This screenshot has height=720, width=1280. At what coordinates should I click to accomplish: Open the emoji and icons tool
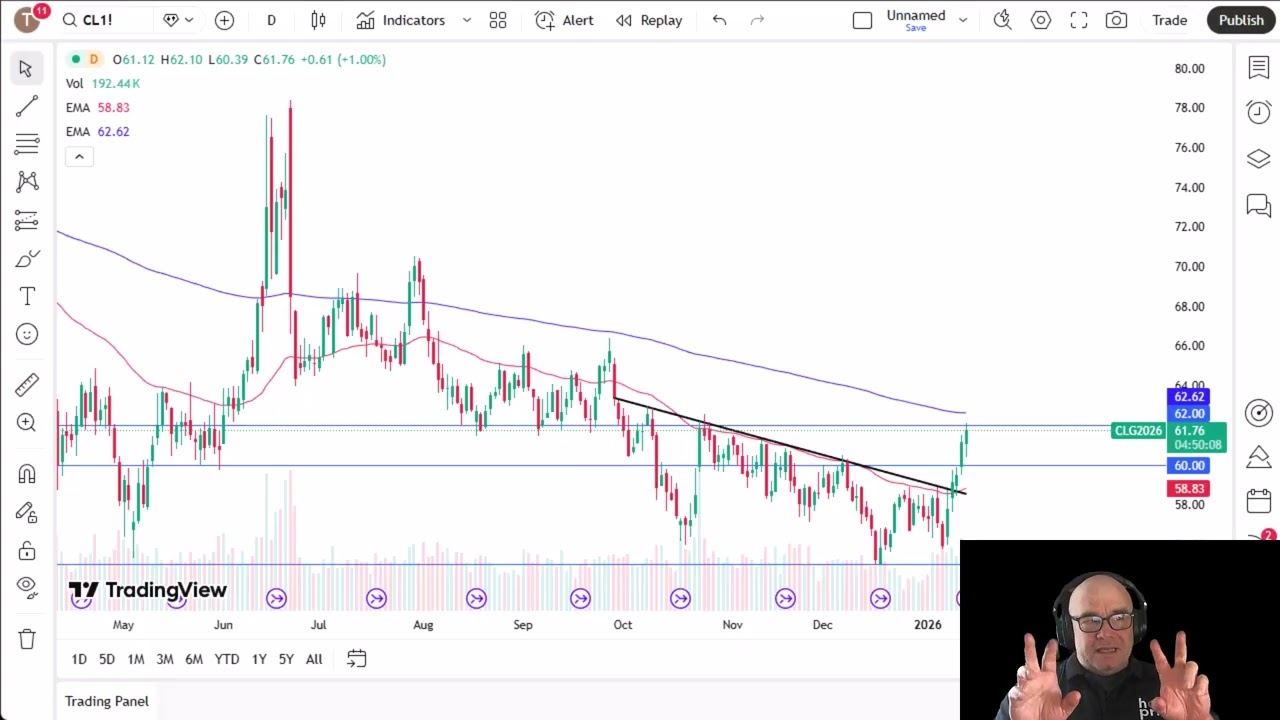(x=26, y=334)
